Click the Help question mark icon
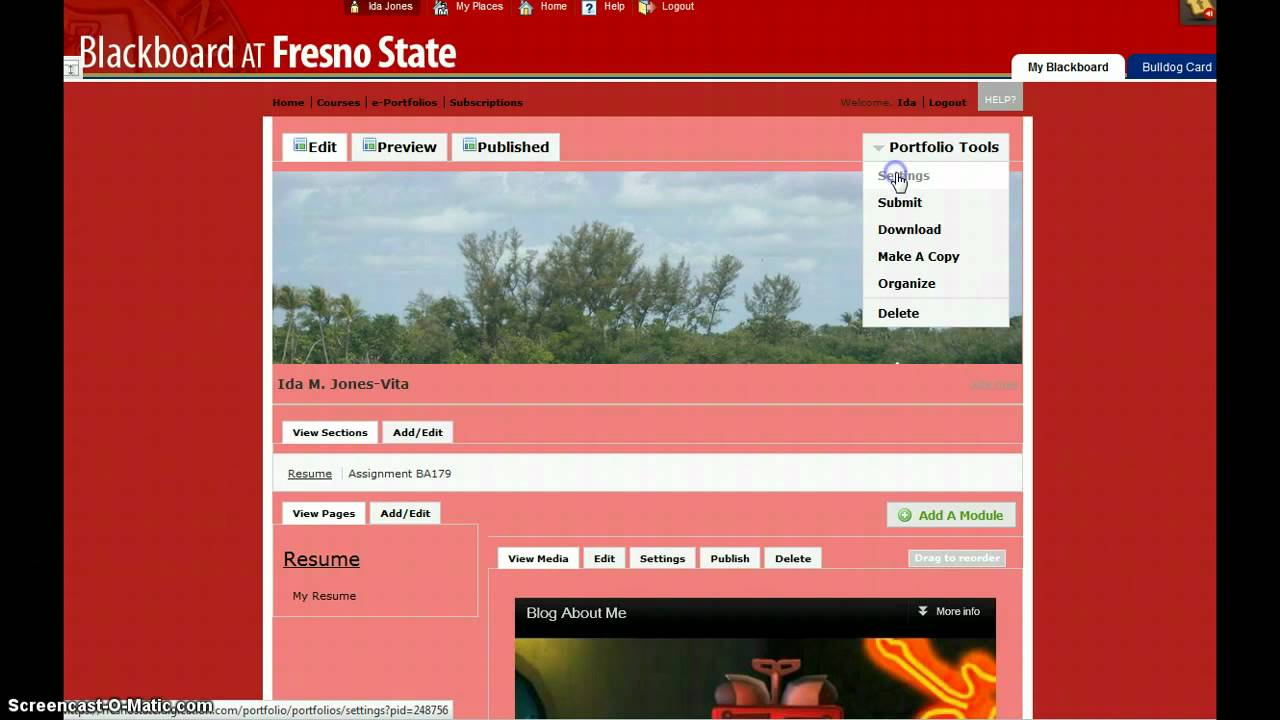1280x720 pixels. [x=589, y=7]
